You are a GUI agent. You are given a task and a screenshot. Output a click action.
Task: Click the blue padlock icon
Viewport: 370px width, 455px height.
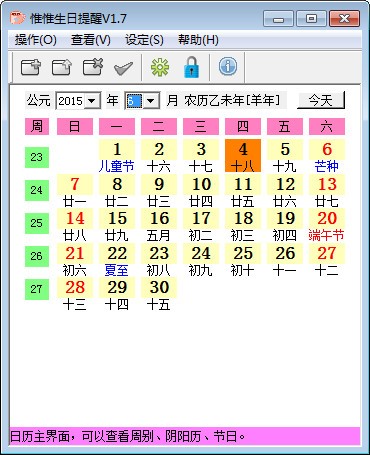pyautogui.click(x=192, y=67)
